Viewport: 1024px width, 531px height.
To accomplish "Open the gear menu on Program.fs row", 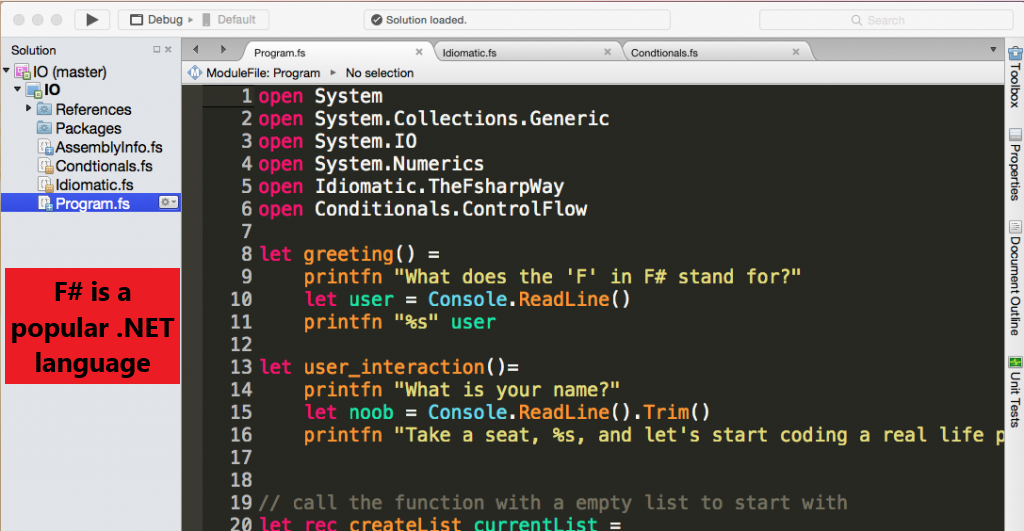I will click(x=168, y=202).
